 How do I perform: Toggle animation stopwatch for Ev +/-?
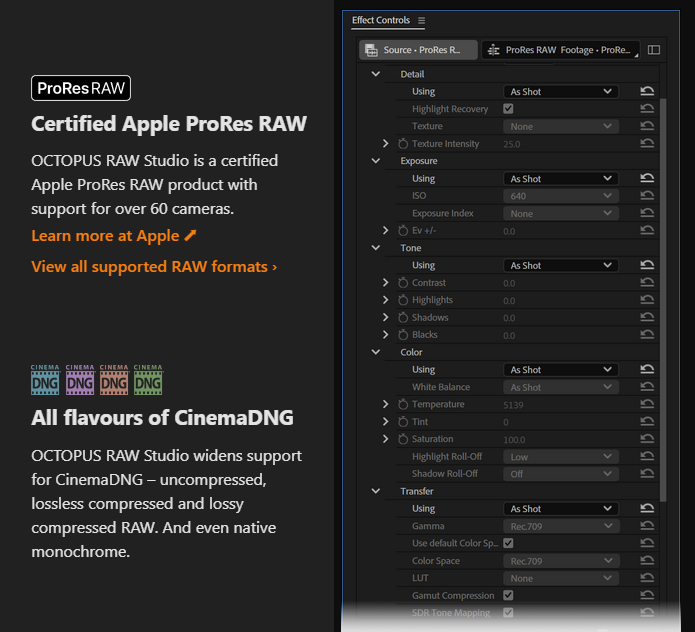pyautogui.click(x=402, y=230)
